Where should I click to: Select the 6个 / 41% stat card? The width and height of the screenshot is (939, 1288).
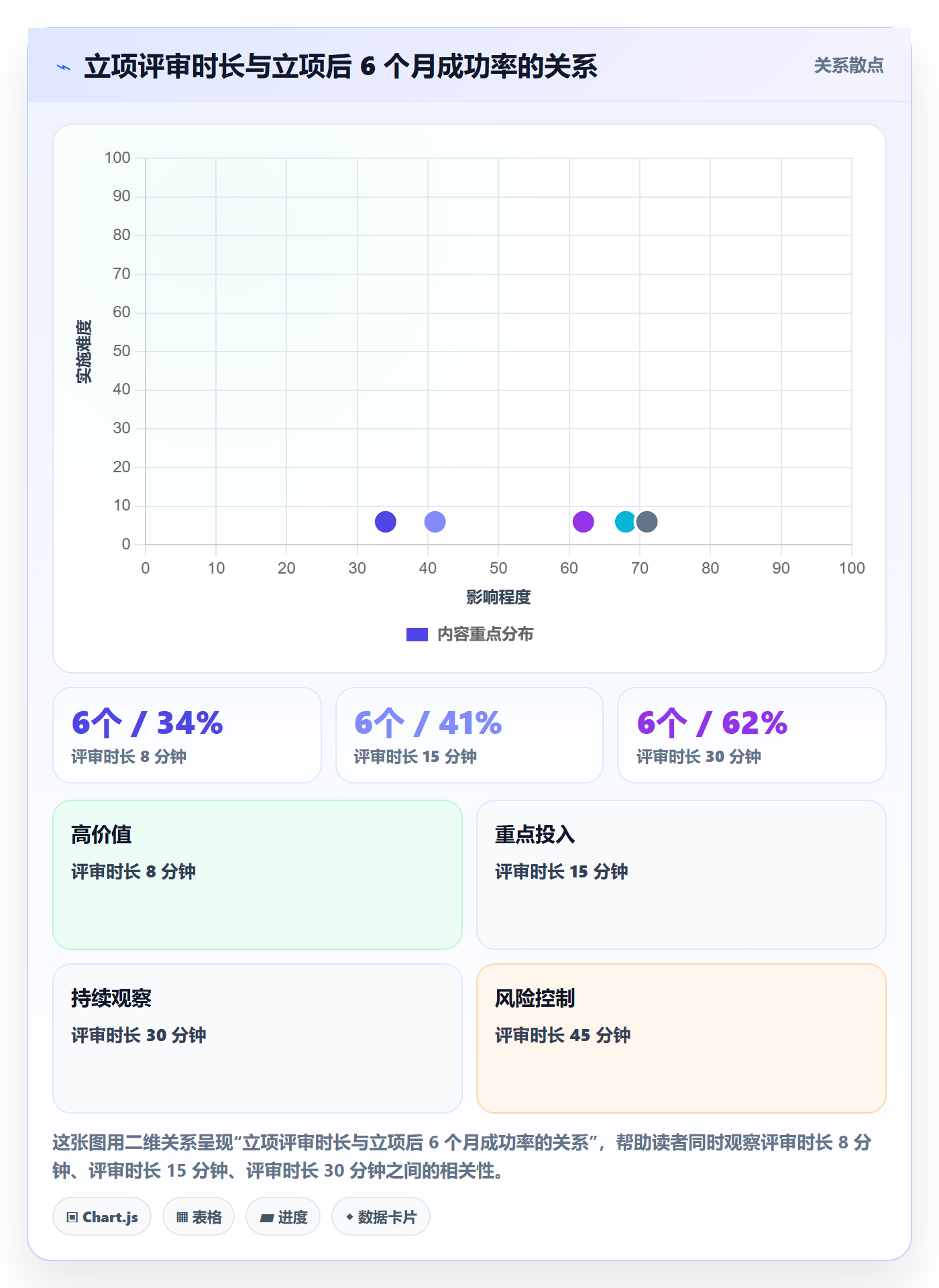(469, 735)
